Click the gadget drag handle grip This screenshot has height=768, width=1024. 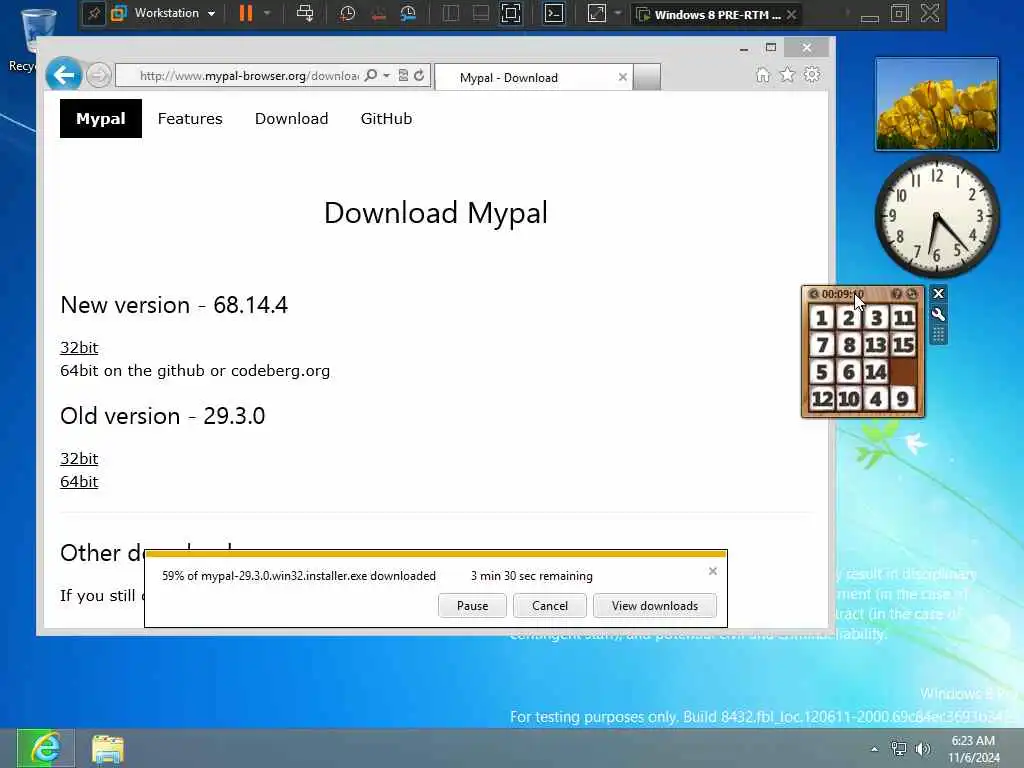(938, 335)
